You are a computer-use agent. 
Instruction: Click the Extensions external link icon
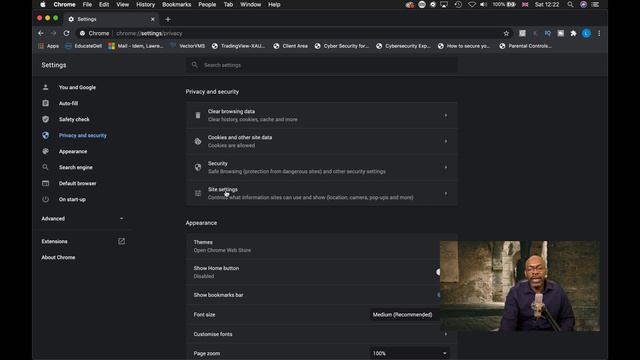tap(121, 241)
